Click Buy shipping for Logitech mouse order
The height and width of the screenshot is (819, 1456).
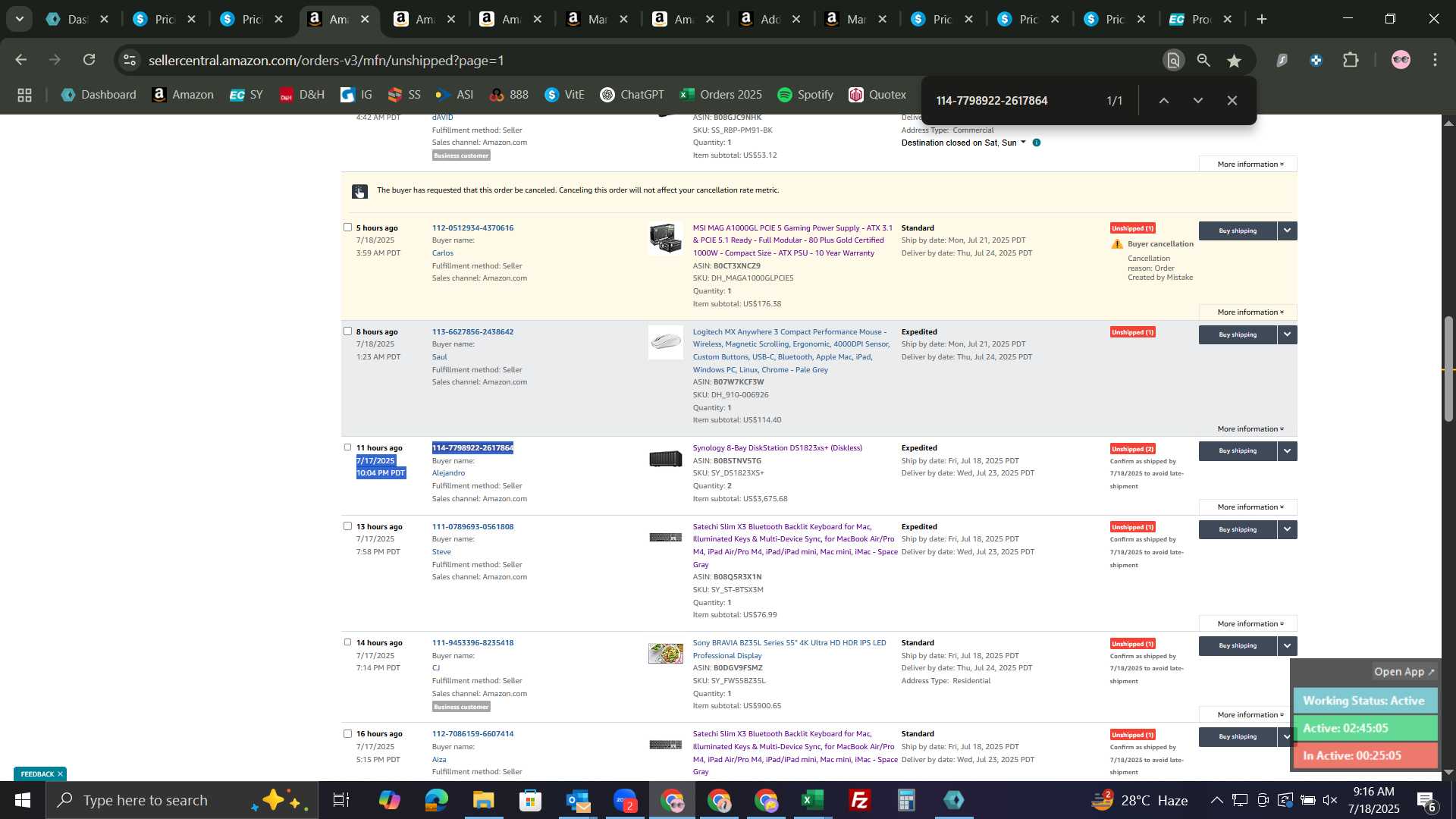(1238, 334)
